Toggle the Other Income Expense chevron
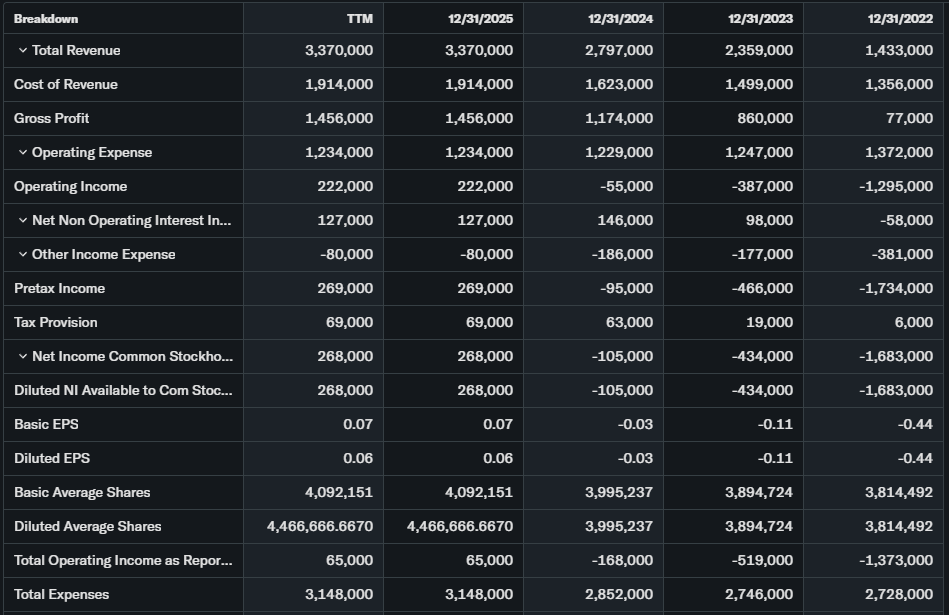 22,255
